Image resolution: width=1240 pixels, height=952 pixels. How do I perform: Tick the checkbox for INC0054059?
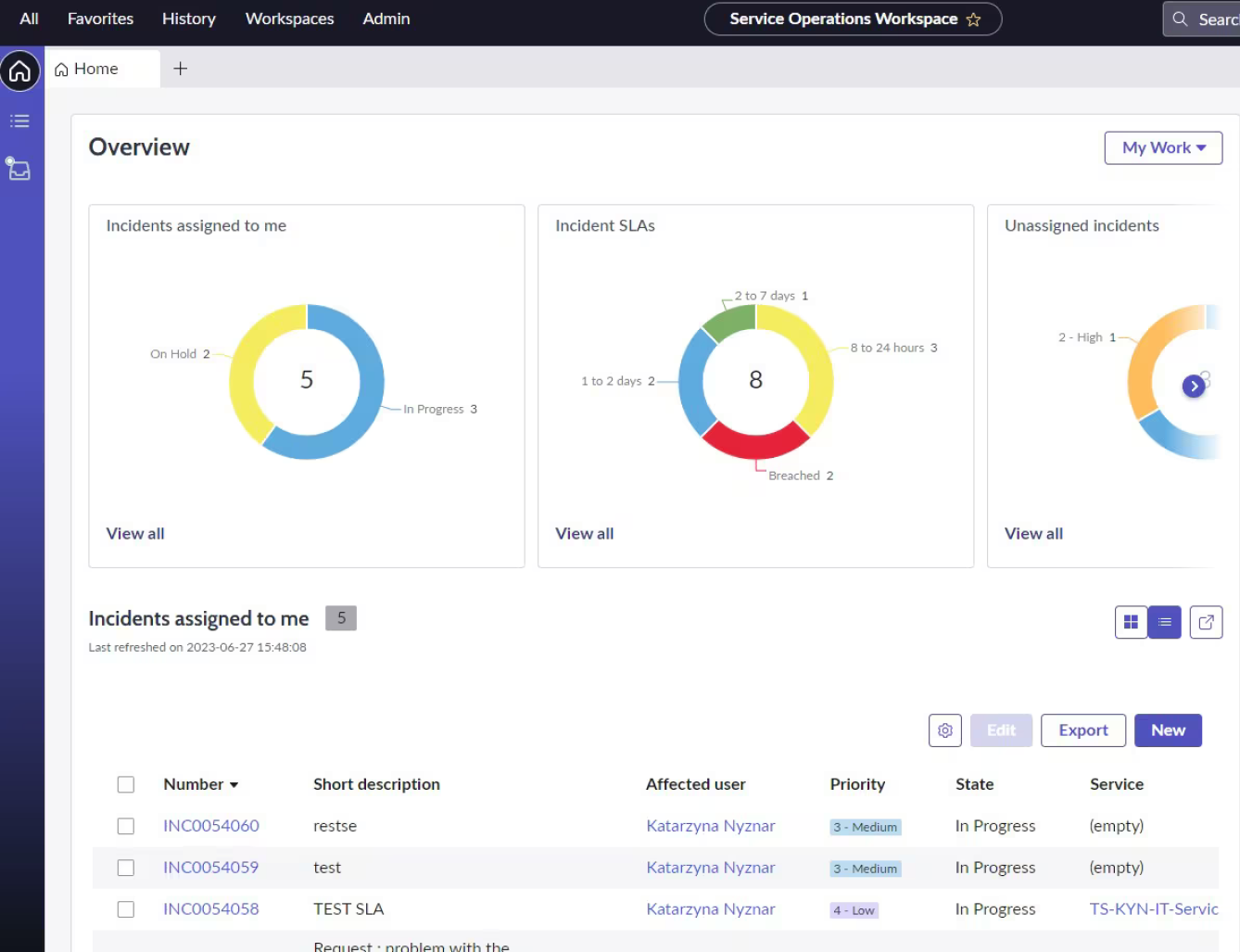click(126, 868)
